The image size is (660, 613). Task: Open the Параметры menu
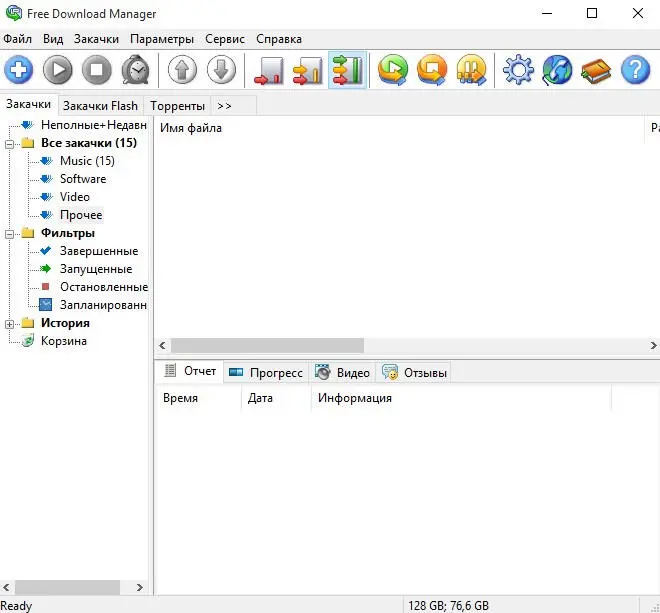pos(162,39)
